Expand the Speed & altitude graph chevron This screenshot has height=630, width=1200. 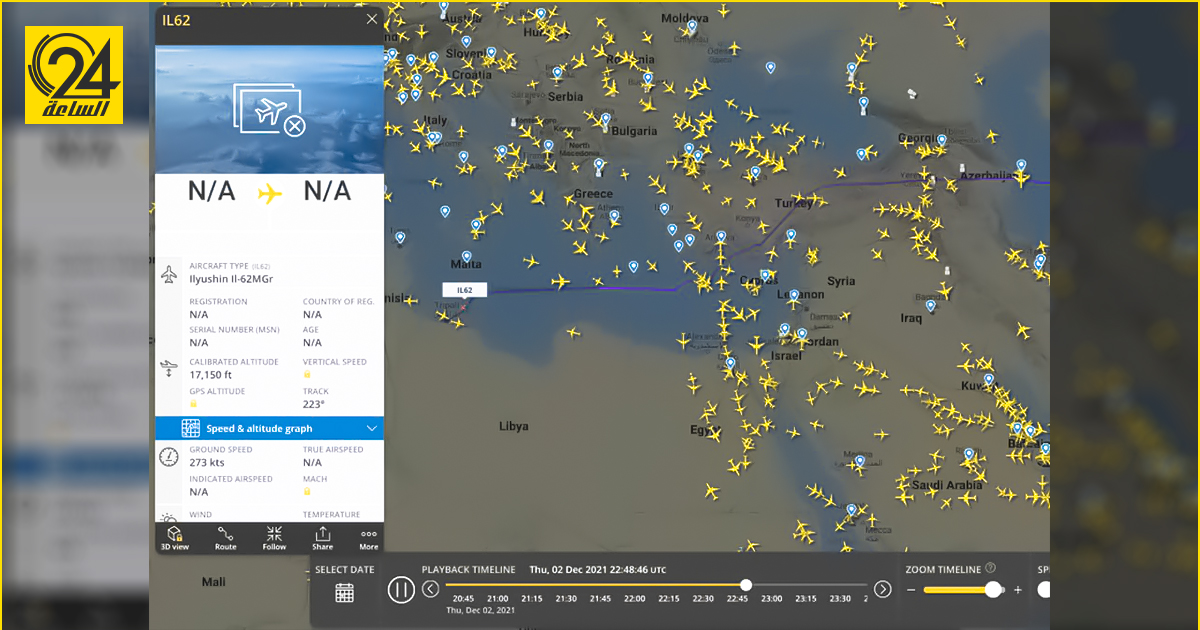[372, 429]
